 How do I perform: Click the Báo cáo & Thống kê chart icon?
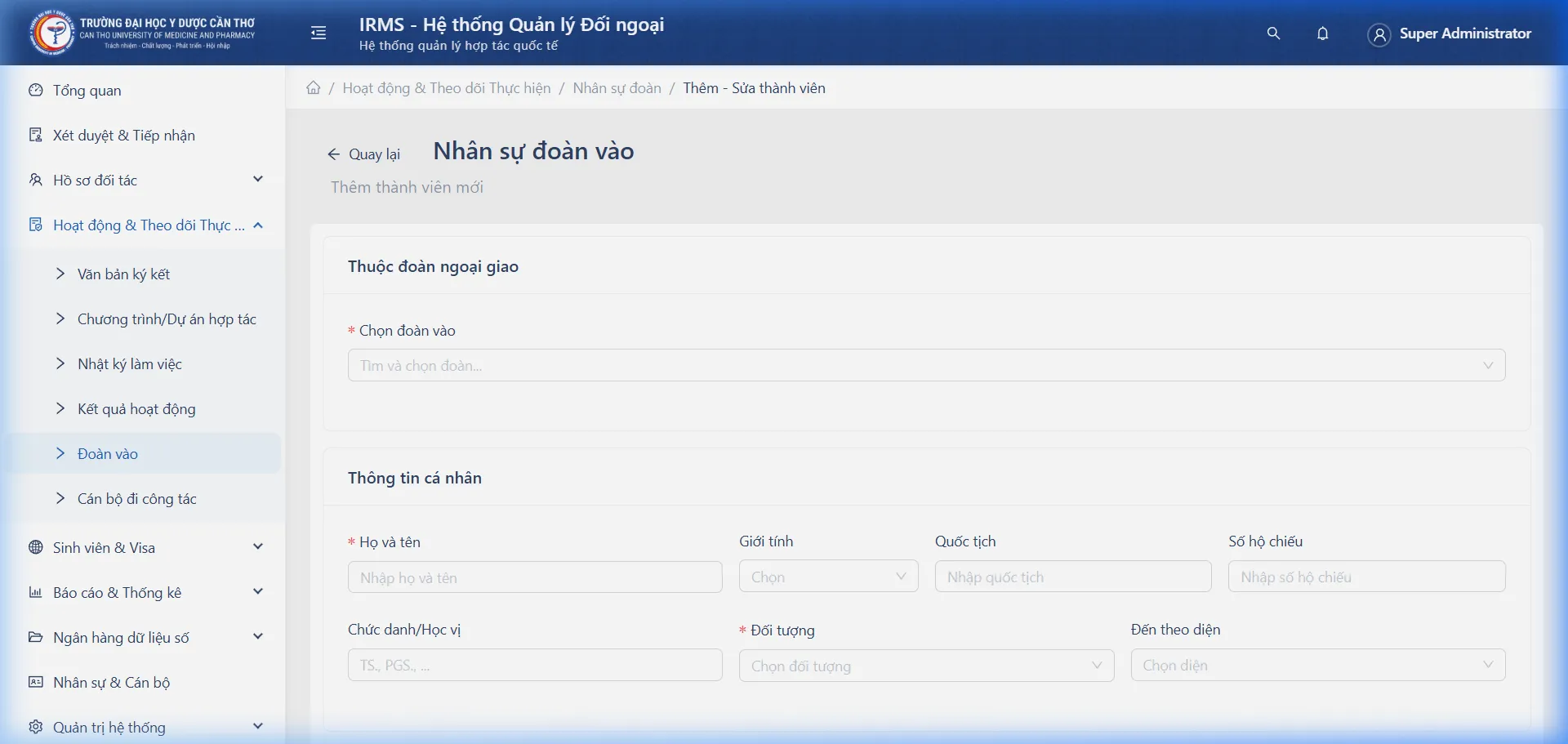(35, 592)
